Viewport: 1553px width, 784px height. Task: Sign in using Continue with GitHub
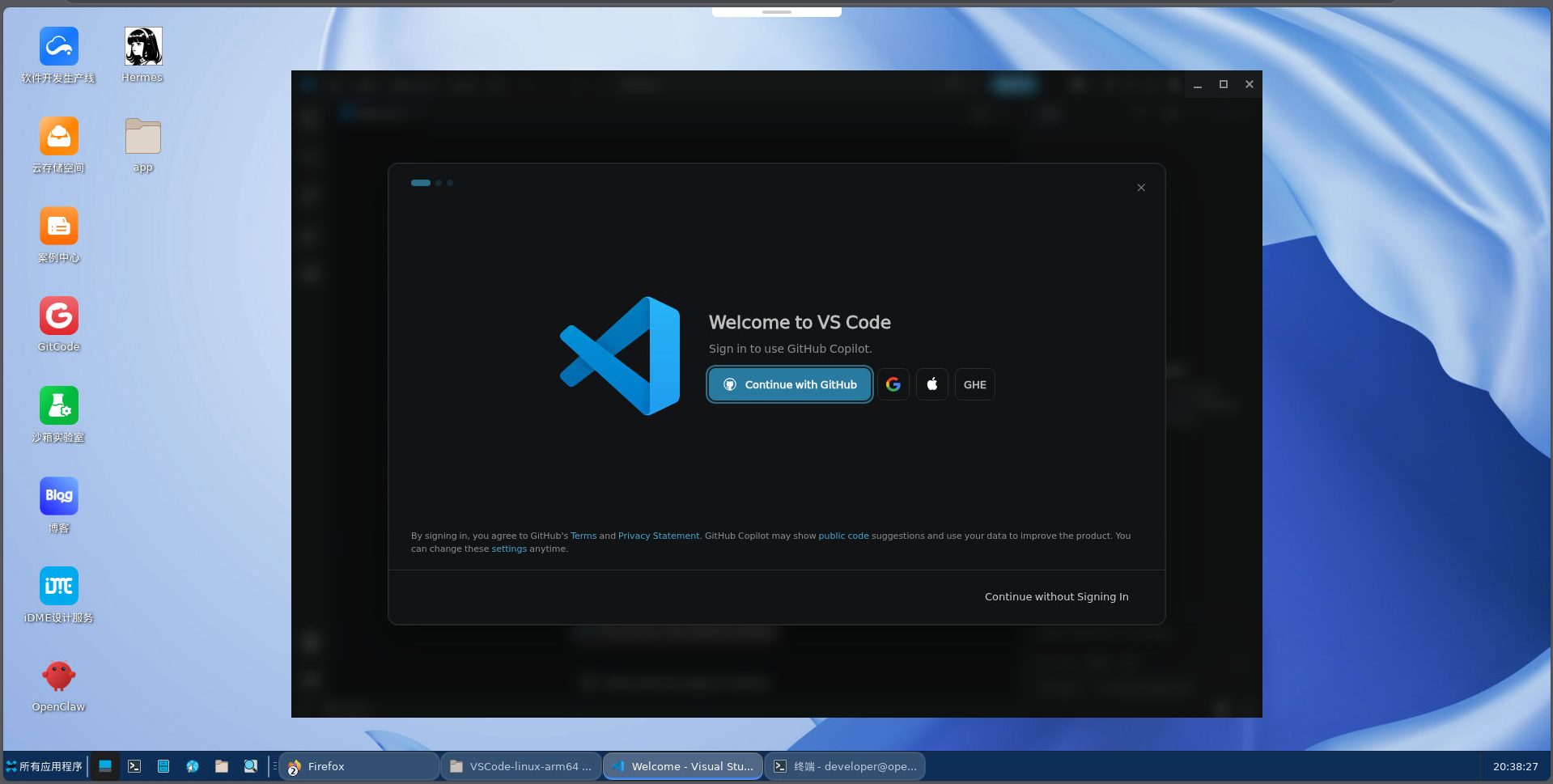point(790,384)
